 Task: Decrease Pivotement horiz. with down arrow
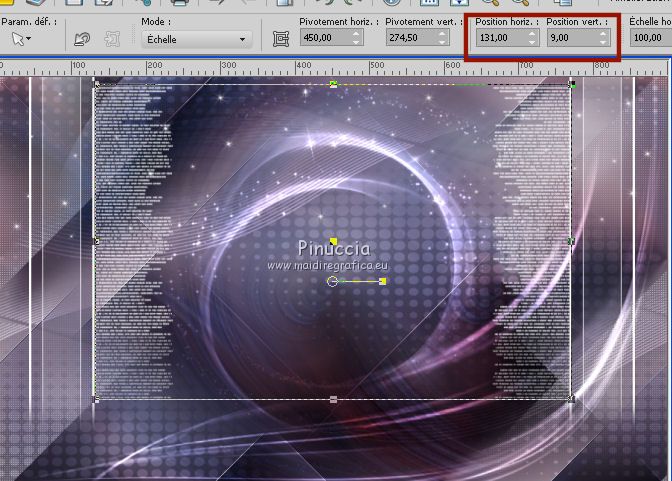(x=357, y=42)
